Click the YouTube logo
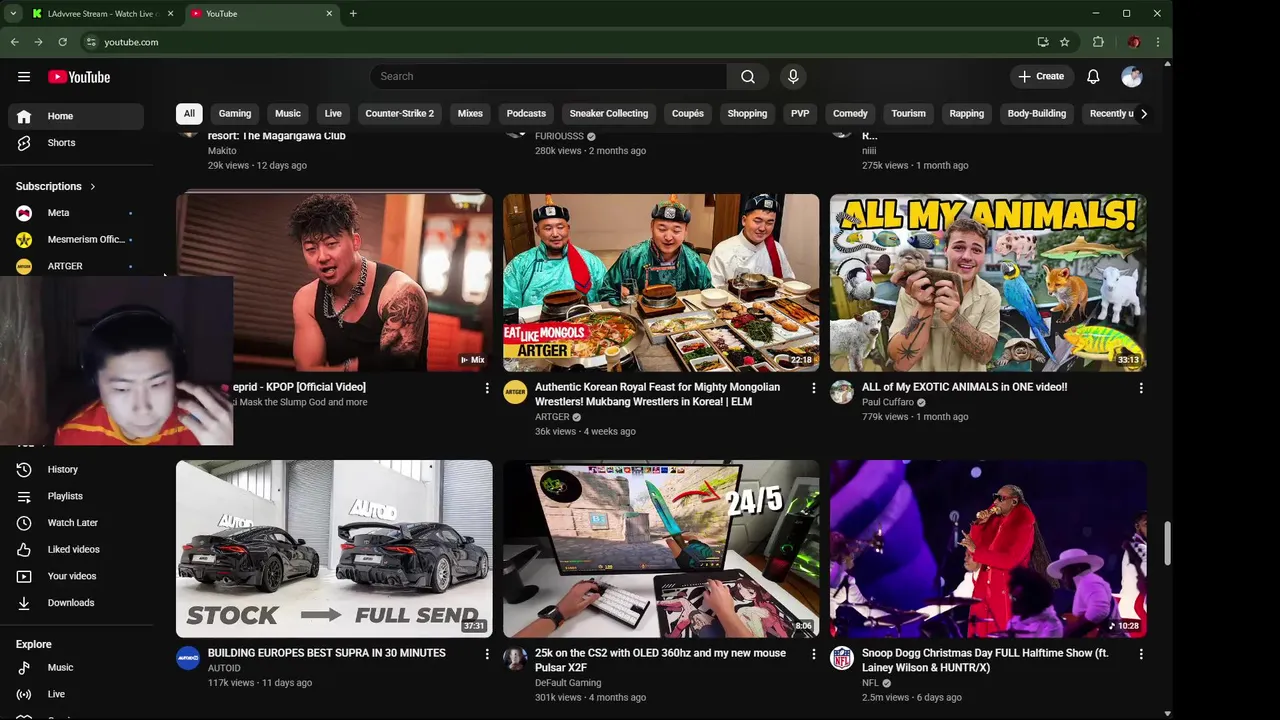The width and height of the screenshot is (1280, 720). pyautogui.click(x=79, y=77)
